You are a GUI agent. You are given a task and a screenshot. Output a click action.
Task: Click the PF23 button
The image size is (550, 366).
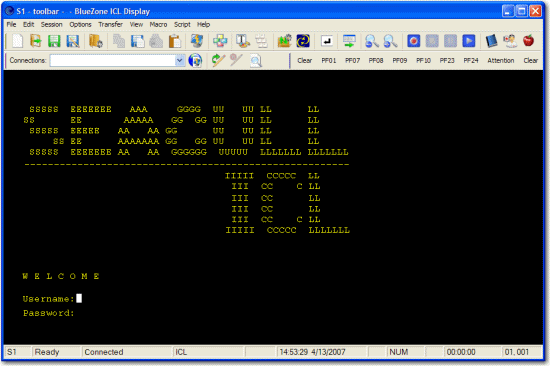447,60
